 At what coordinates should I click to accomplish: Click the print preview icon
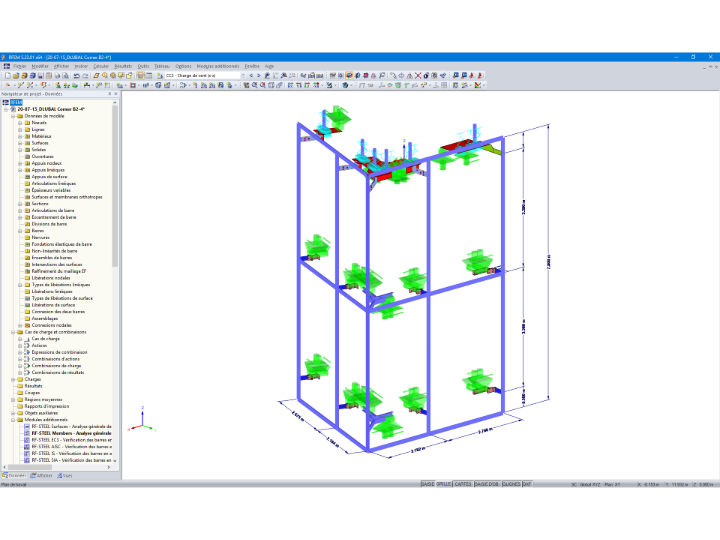click(x=66, y=75)
